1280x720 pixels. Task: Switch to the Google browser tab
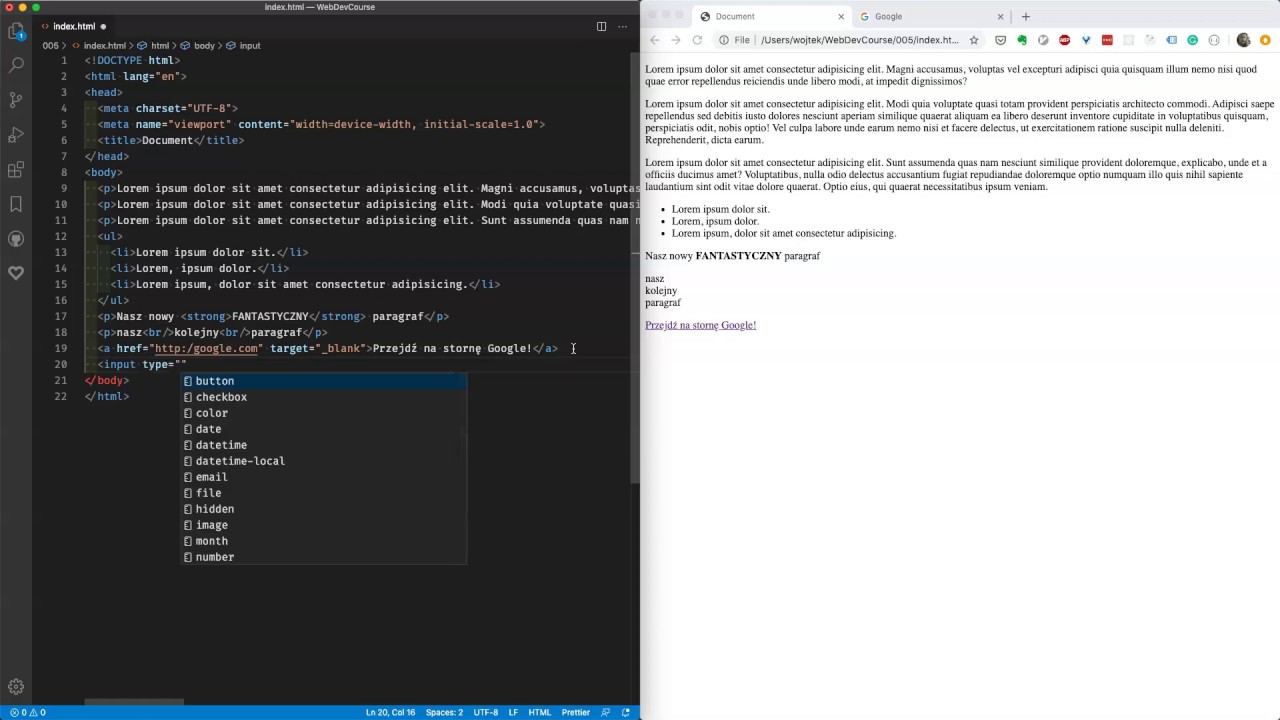(930, 16)
